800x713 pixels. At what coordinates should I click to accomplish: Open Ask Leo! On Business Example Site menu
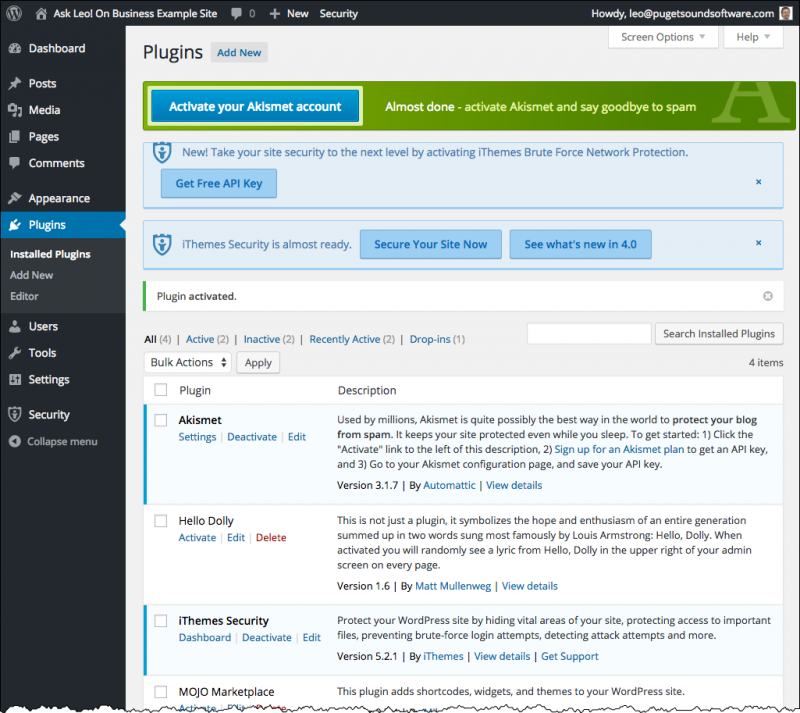point(135,14)
